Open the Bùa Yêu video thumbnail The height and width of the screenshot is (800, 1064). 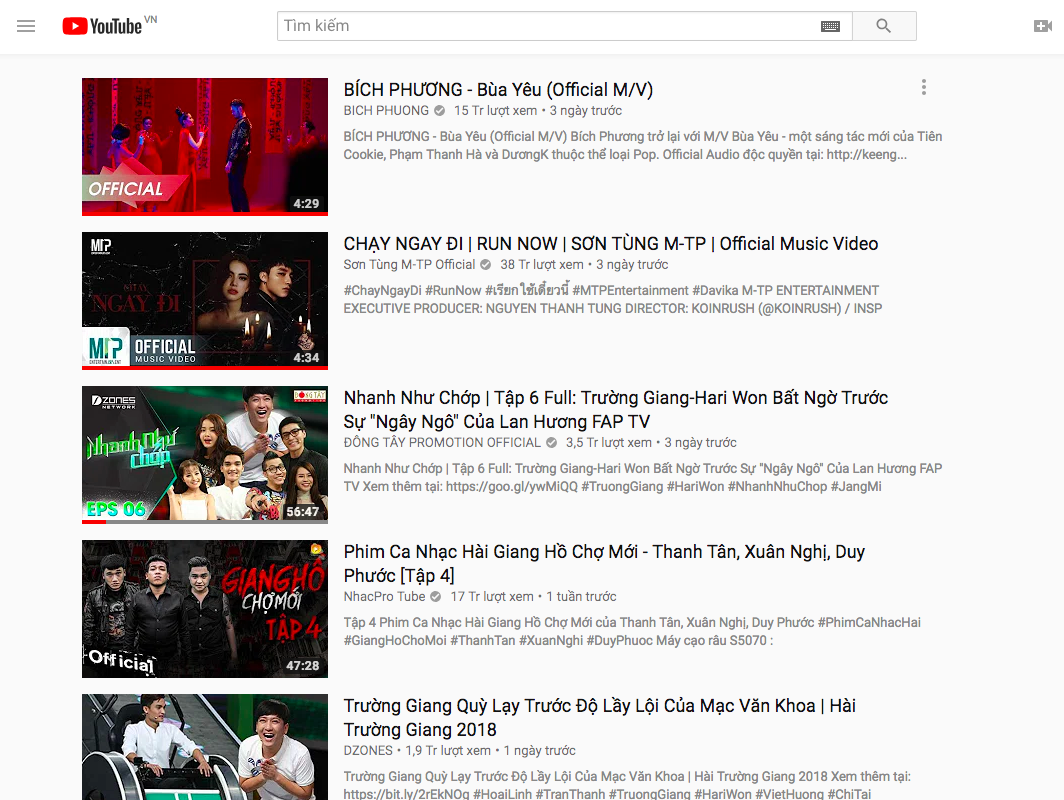(205, 147)
